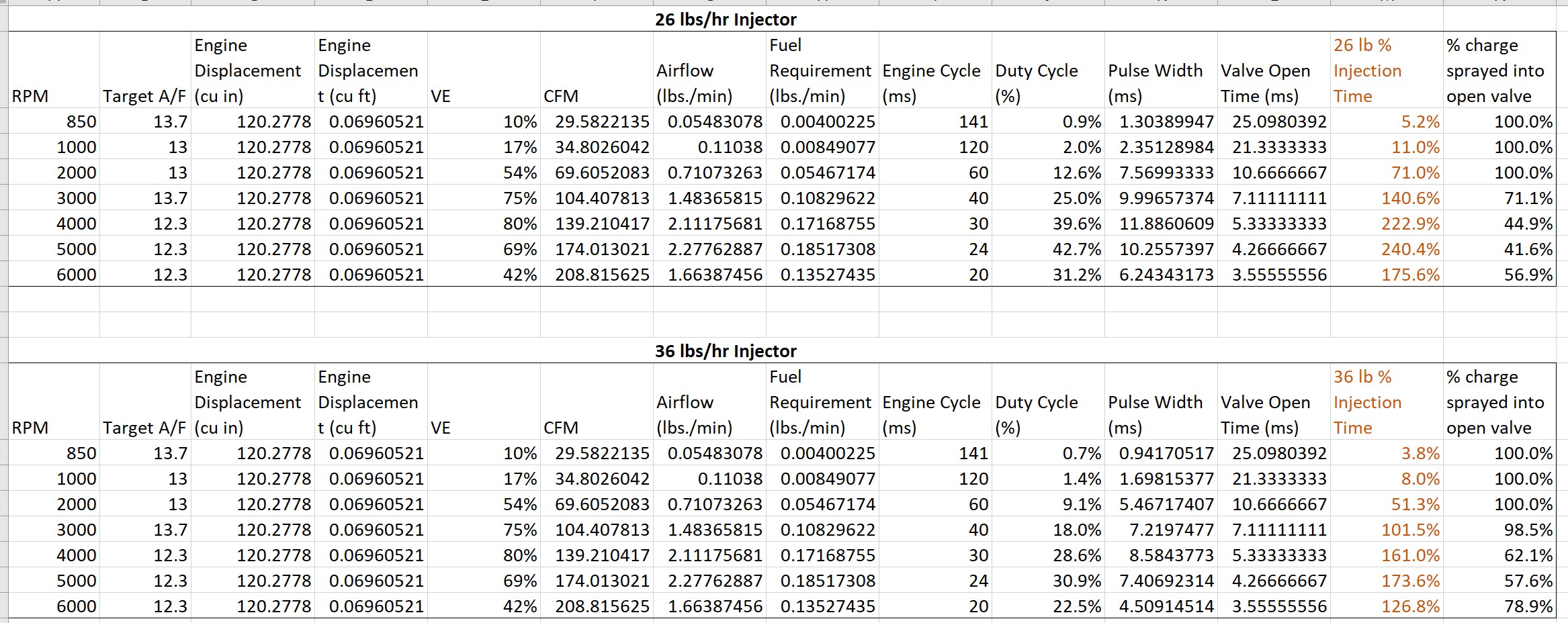Select the 98.5% charge sprayed cell

click(1499, 530)
